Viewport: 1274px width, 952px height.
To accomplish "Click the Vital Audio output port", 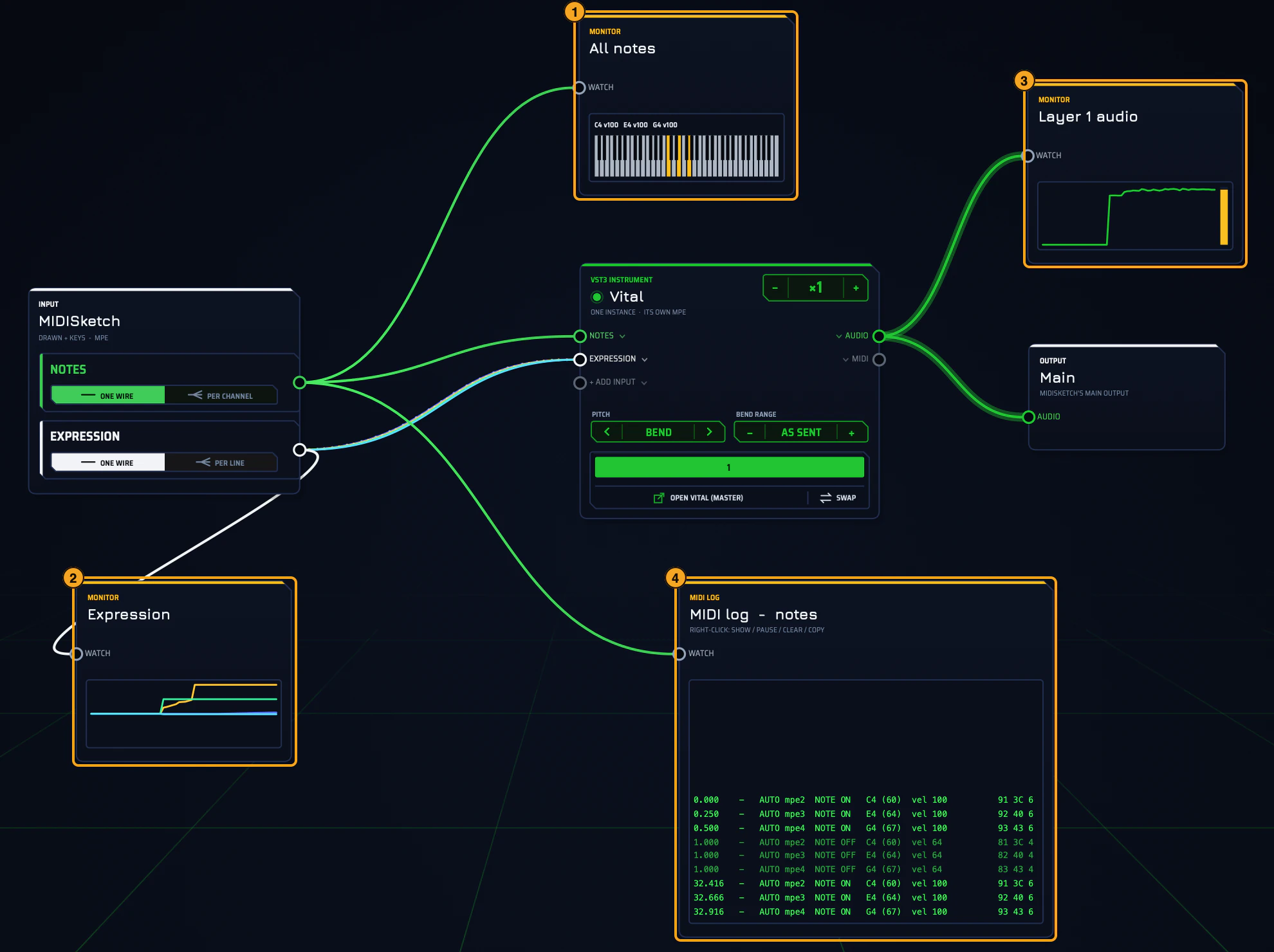I will pos(879,336).
